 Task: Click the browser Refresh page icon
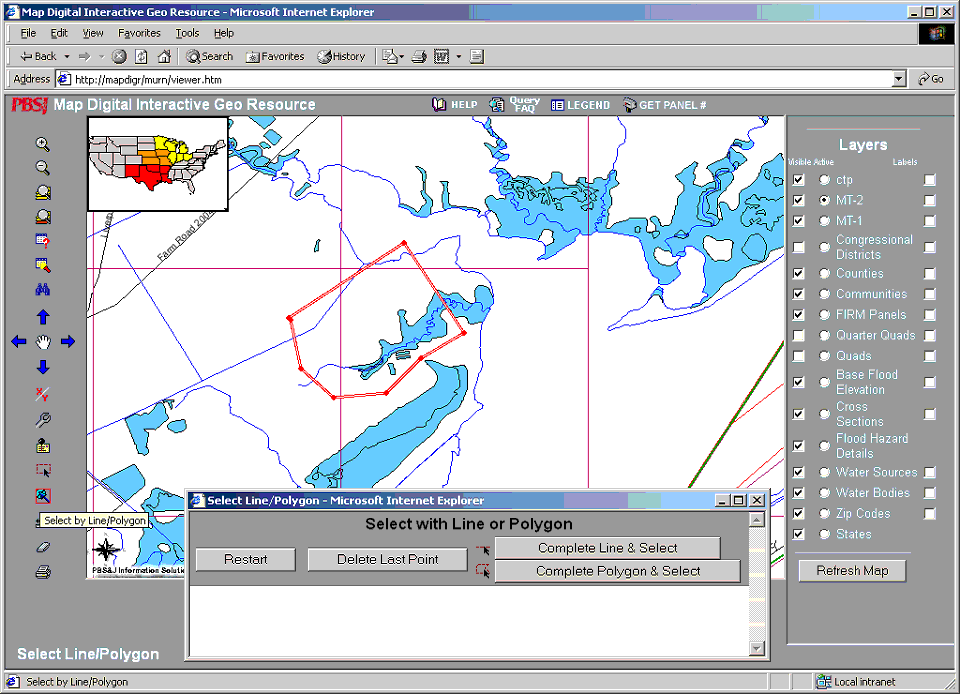coord(141,56)
